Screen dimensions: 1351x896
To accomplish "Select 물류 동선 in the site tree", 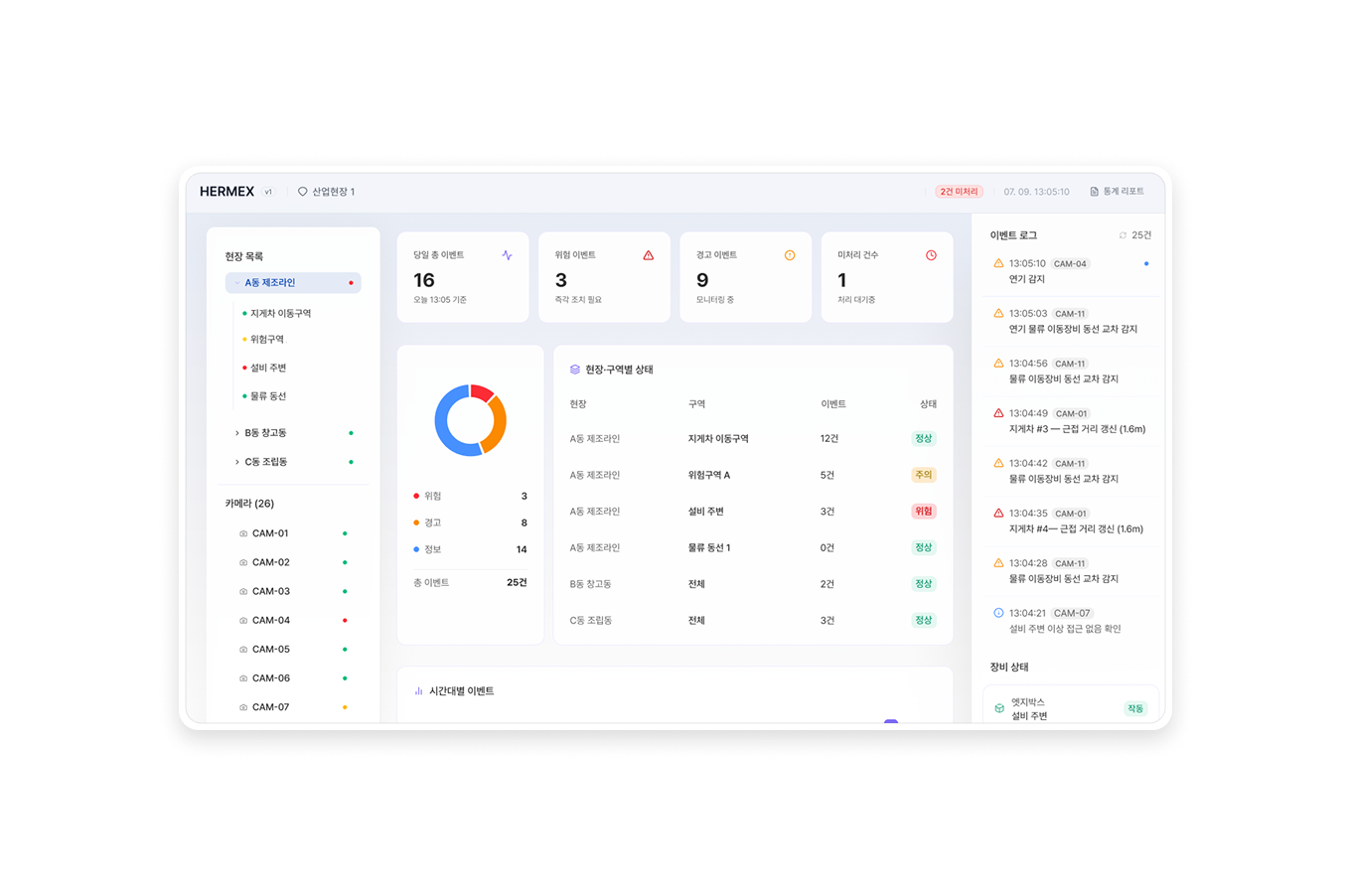I will point(268,396).
